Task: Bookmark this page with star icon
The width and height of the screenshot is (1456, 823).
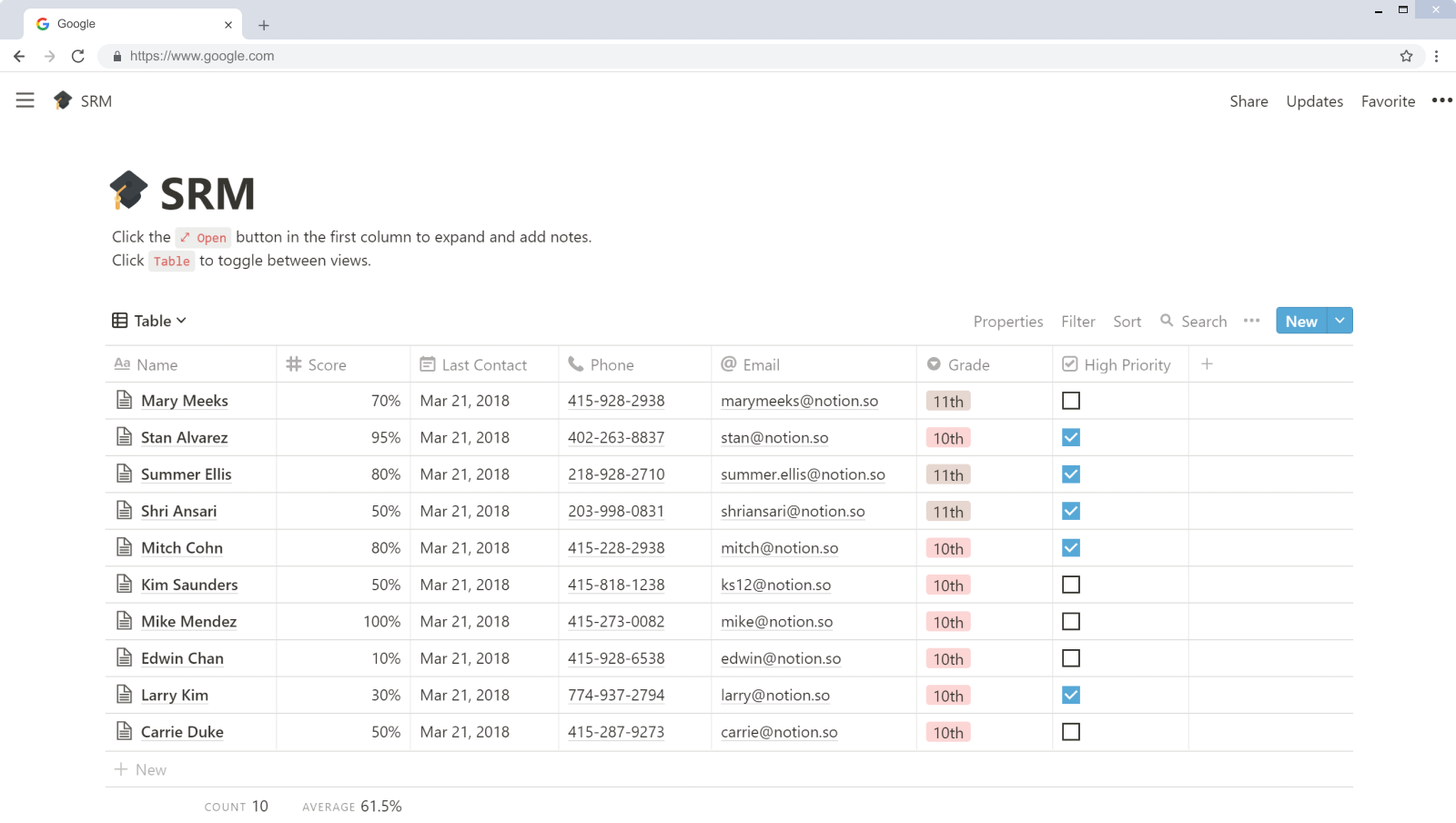Action: coord(1406,56)
